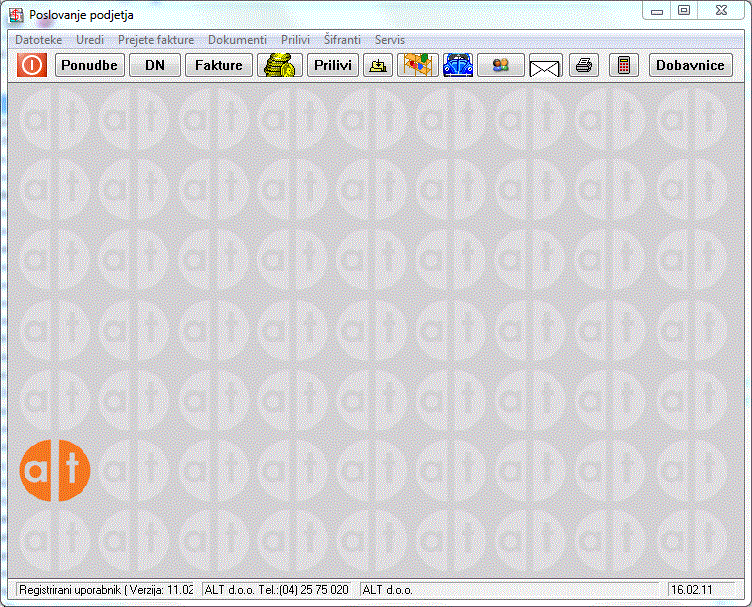
Task: Open Fakture from the toolbar
Action: tap(218, 65)
